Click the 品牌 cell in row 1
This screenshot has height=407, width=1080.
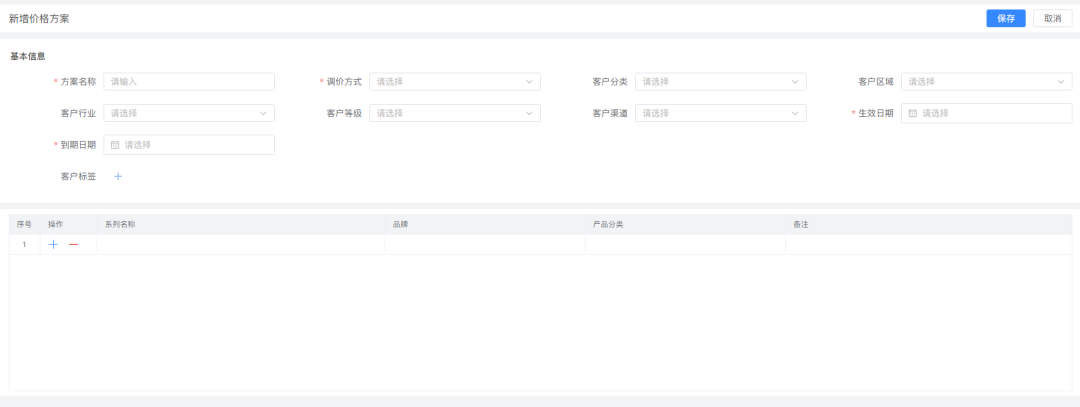pyautogui.click(x=485, y=244)
